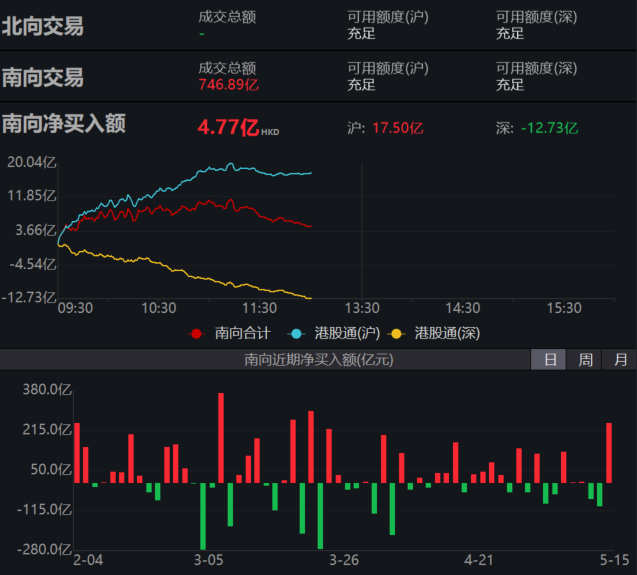Open the 南向交易 section heading
637x575 pixels.
pyautogui.click(x=43, y=77)
